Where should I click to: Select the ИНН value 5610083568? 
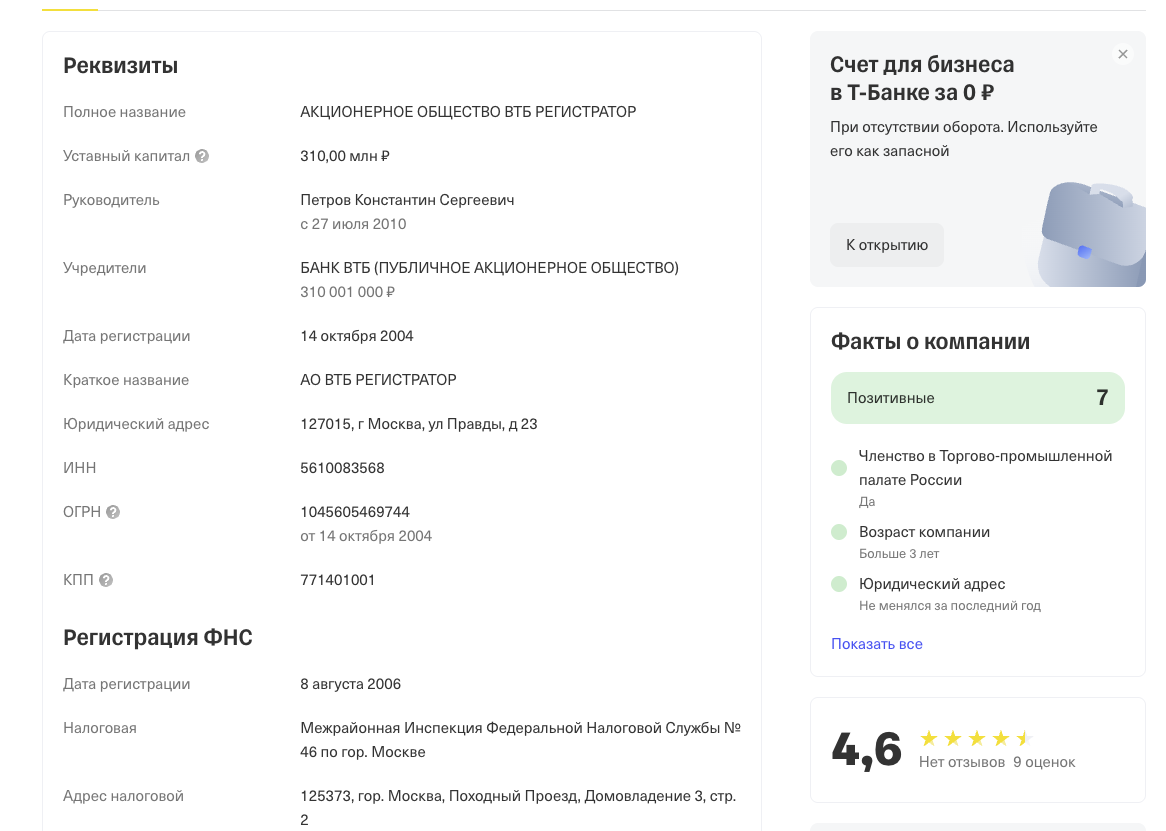pyautogui.click(x=342, y=468)
